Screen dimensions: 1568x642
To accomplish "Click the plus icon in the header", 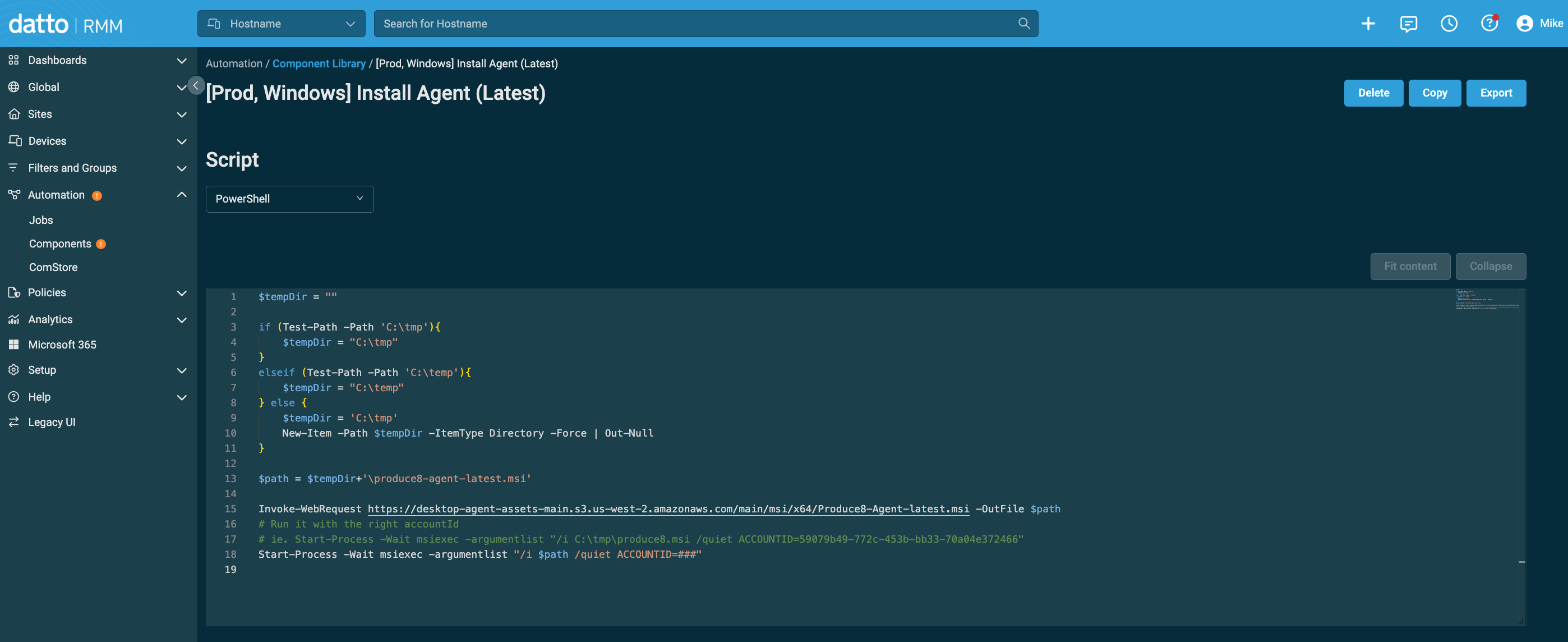I will [x=1368, y=24].
